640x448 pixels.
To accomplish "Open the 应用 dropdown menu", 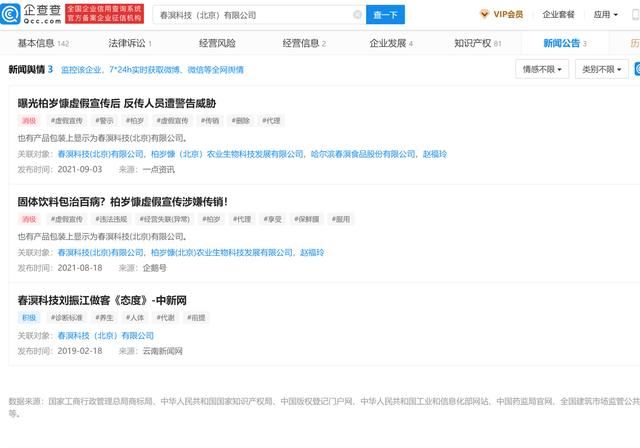I will [605, 15].
